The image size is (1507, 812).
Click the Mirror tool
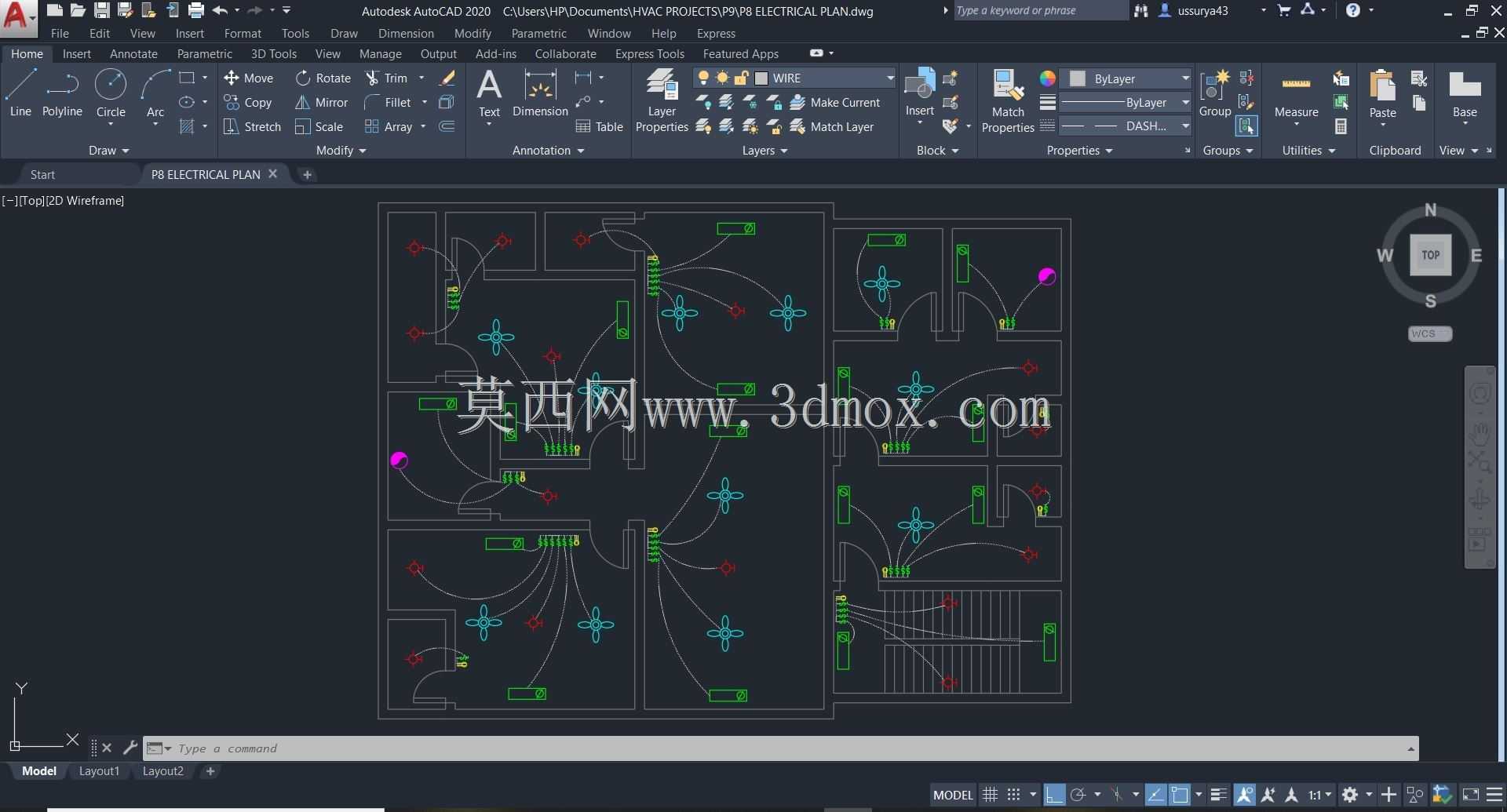pyautogui.click(x=322, y=102)
